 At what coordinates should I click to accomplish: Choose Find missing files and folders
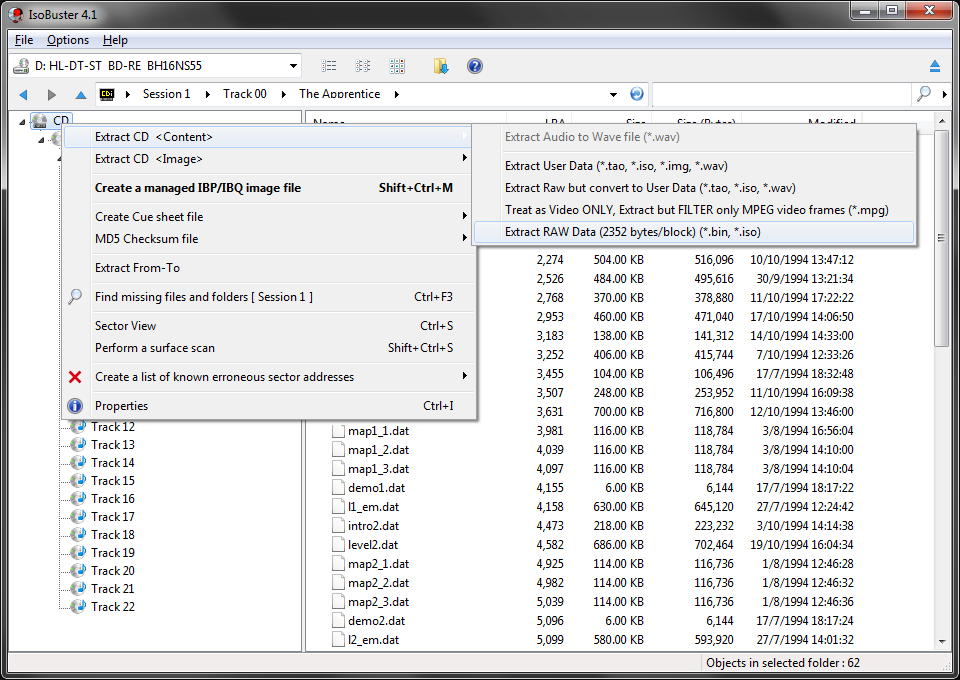coord(269,297)
